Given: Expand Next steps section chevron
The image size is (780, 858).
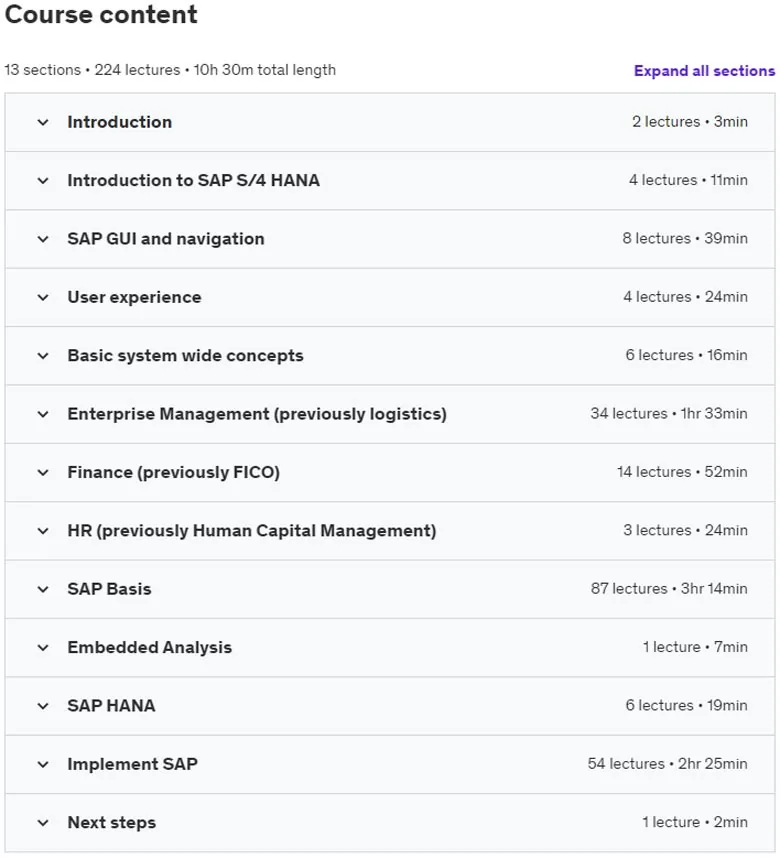Looking at the screenshot, I should tap(43, 823).
